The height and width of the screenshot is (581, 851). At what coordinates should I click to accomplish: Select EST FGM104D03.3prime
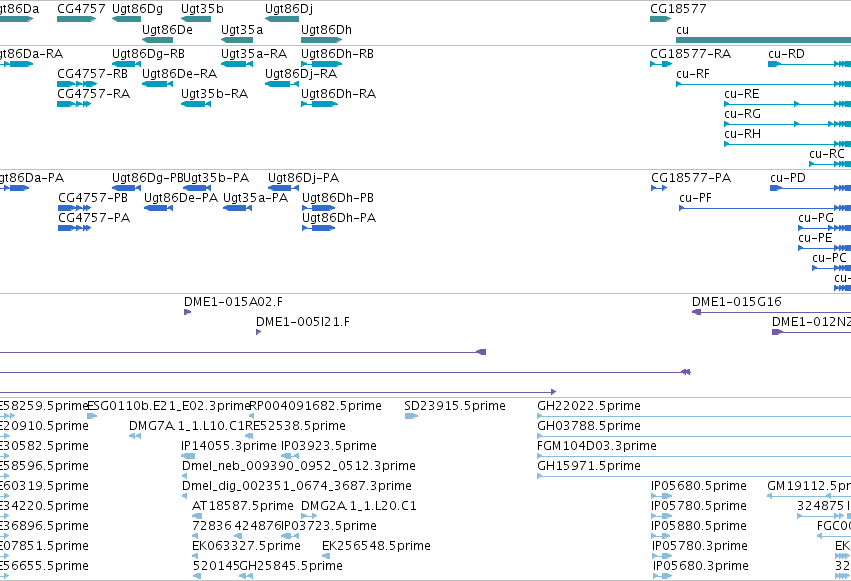click(x=694, y=456)
